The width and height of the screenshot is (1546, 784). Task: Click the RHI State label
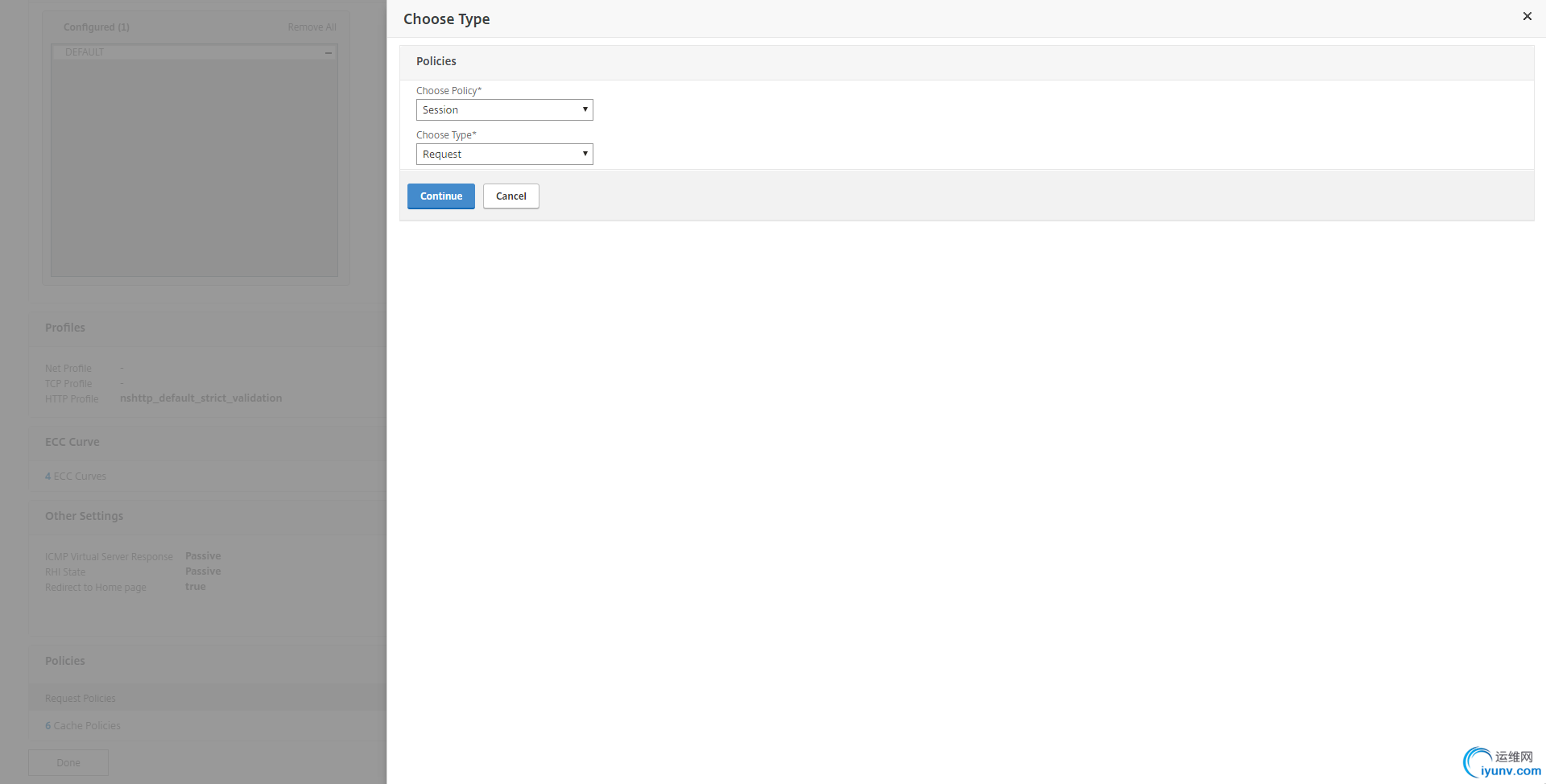pyautogui.click(x=65, y=572)
